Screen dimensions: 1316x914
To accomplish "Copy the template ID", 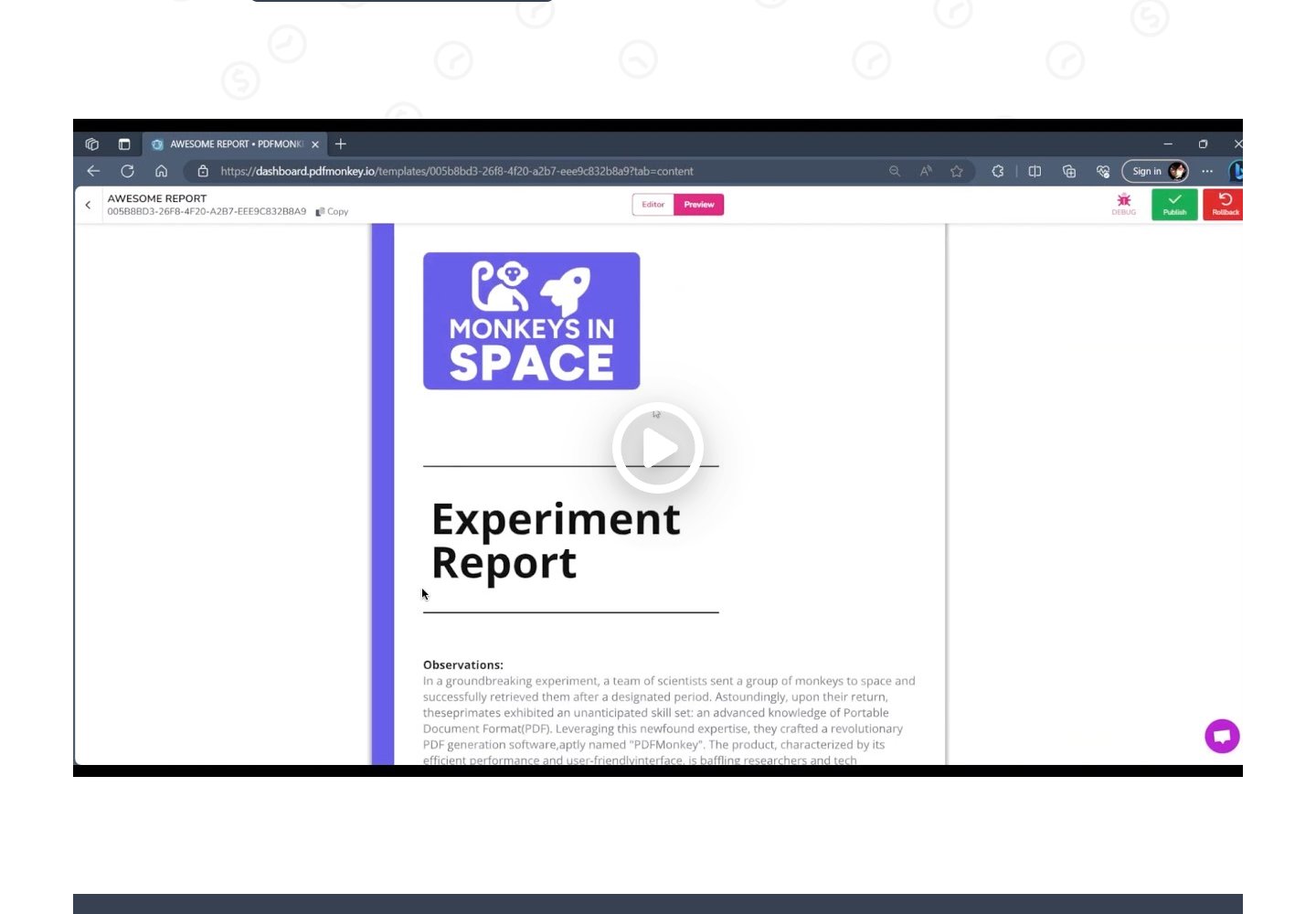I will point(333,212).
